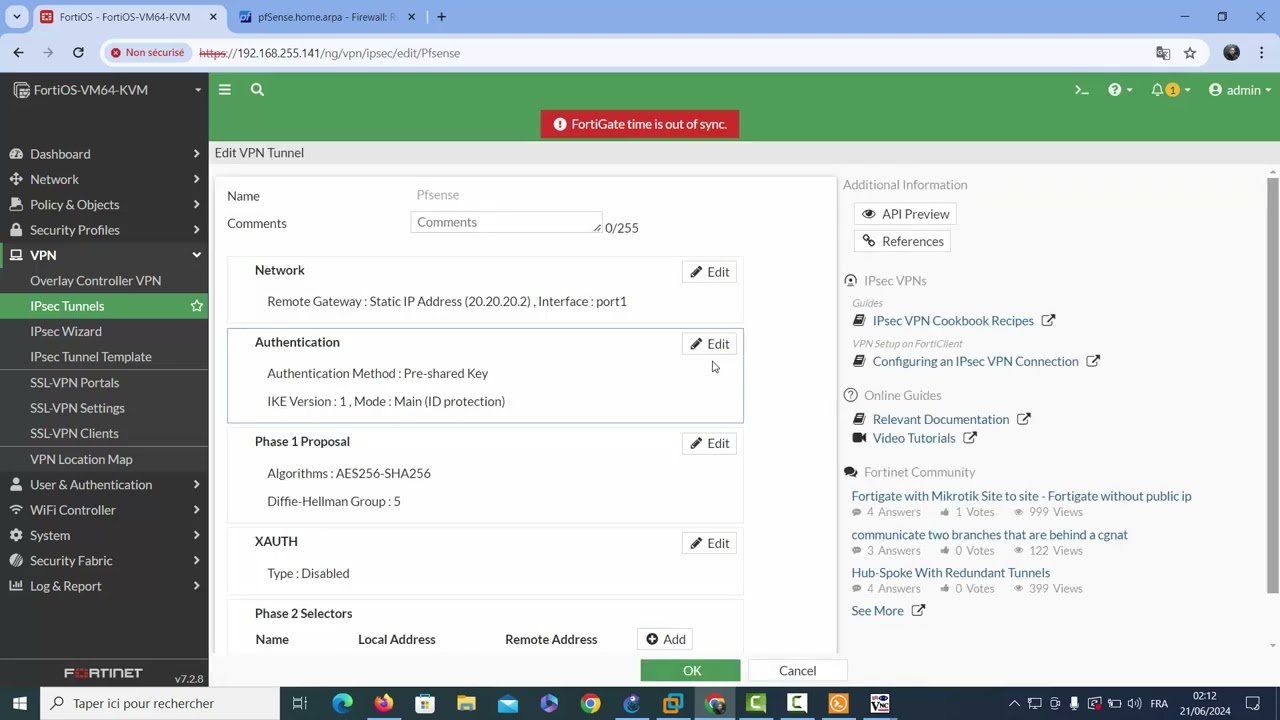
Task: Edit the Phase 1 Proposal section
Action: (710, 443)
